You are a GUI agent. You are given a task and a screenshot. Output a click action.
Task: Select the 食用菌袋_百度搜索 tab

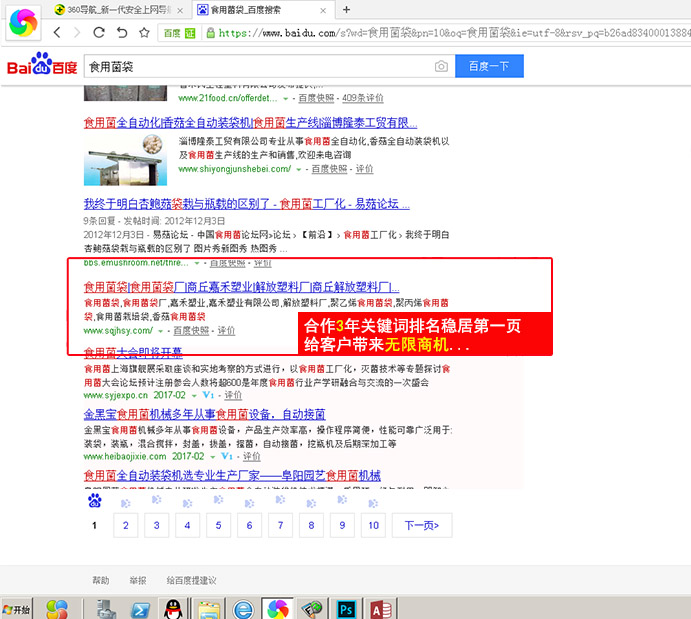click(x=263, y=10)
